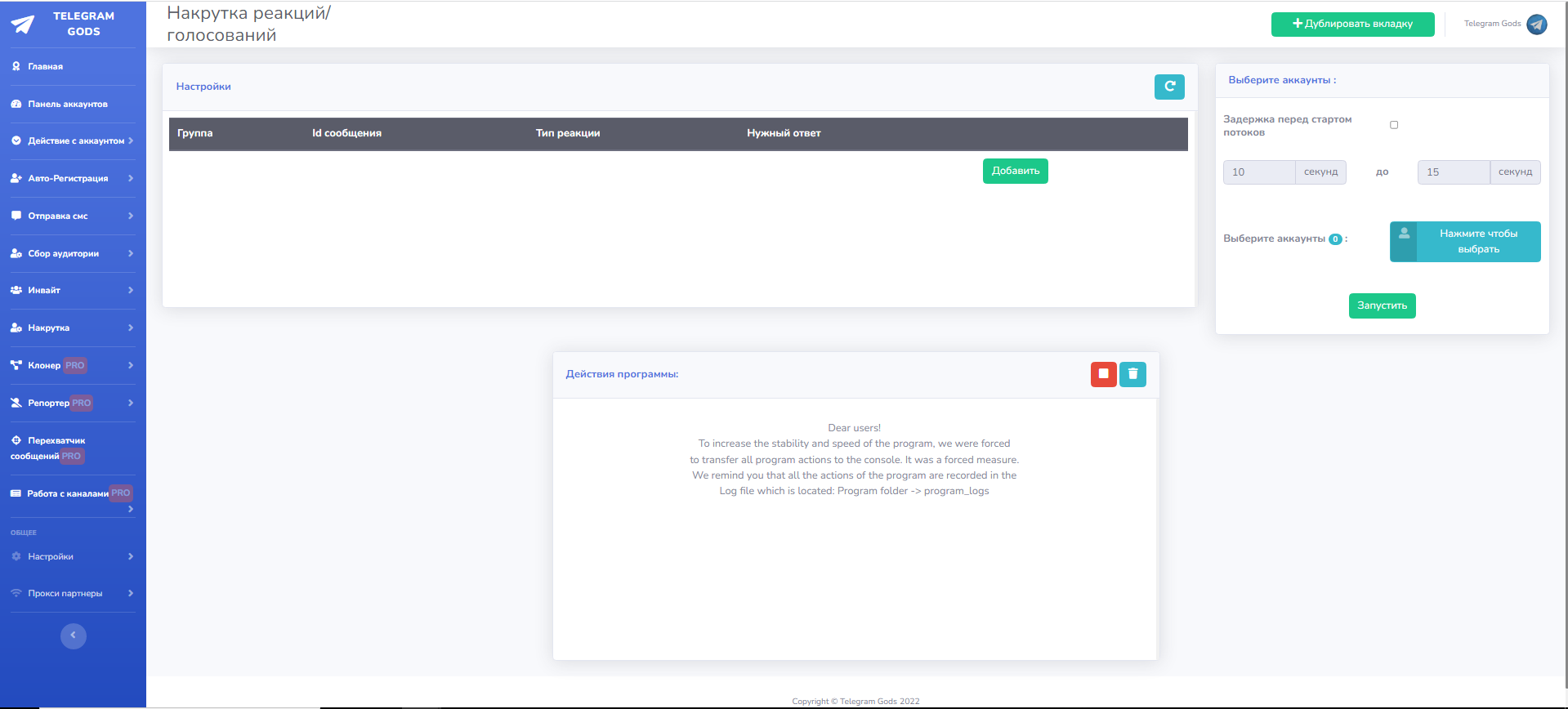1568x709 pixels.
Task: Click the Инвайт users group icon
Action: (16, 290)
